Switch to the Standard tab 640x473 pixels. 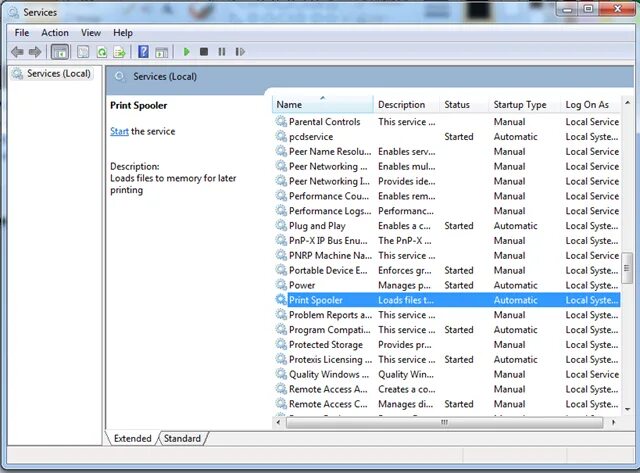(x=182, y=438)
